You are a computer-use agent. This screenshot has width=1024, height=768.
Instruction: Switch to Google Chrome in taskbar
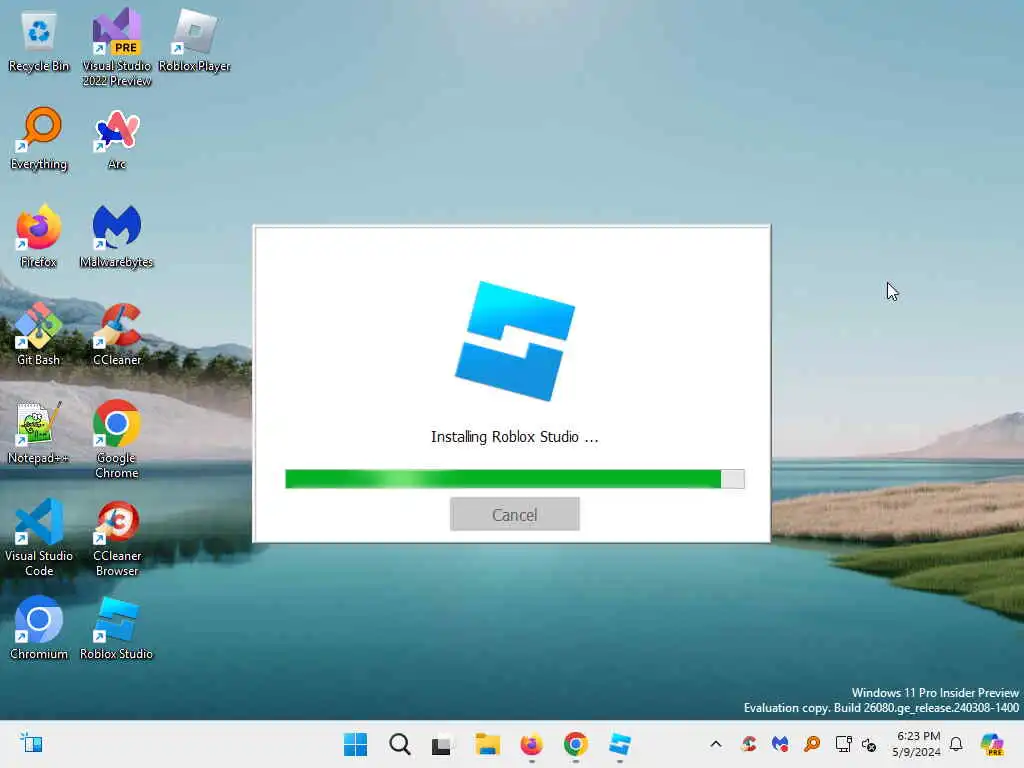tap(575, 744)
